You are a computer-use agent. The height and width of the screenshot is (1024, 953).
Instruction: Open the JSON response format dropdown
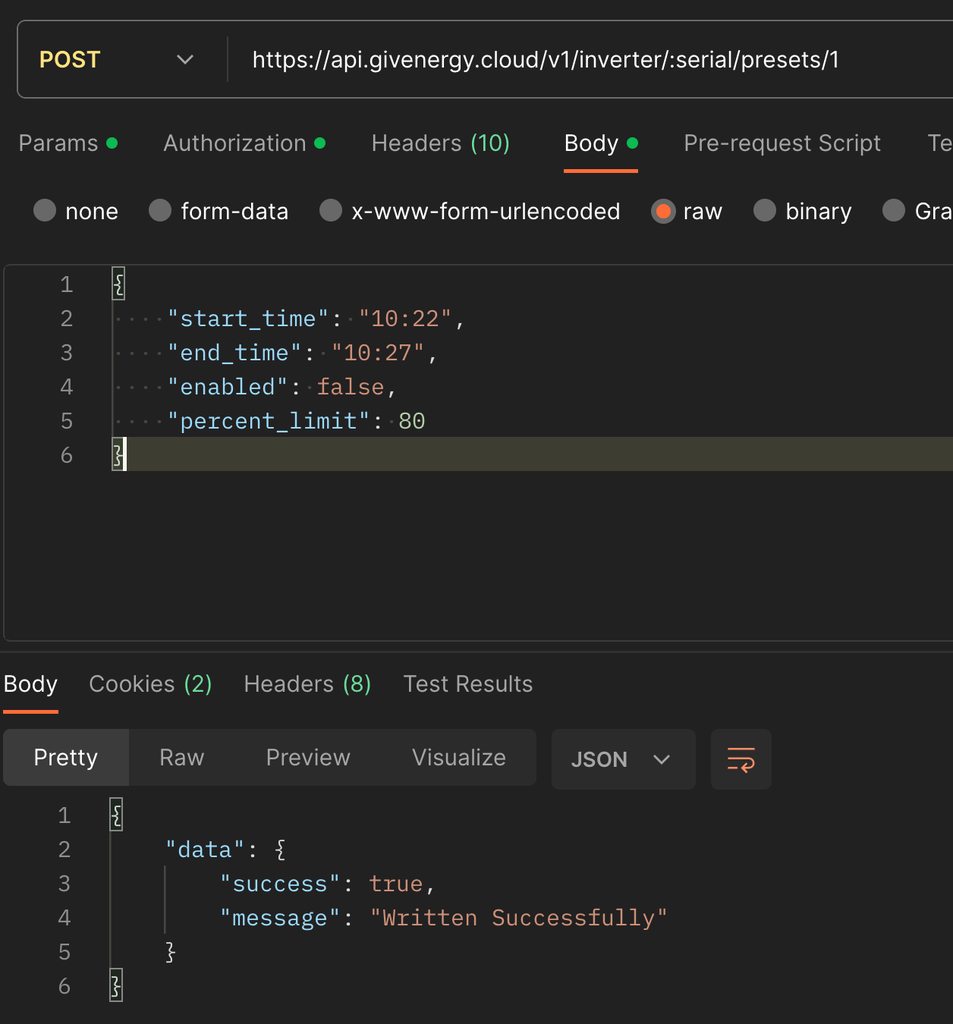[x=622, y=759]
